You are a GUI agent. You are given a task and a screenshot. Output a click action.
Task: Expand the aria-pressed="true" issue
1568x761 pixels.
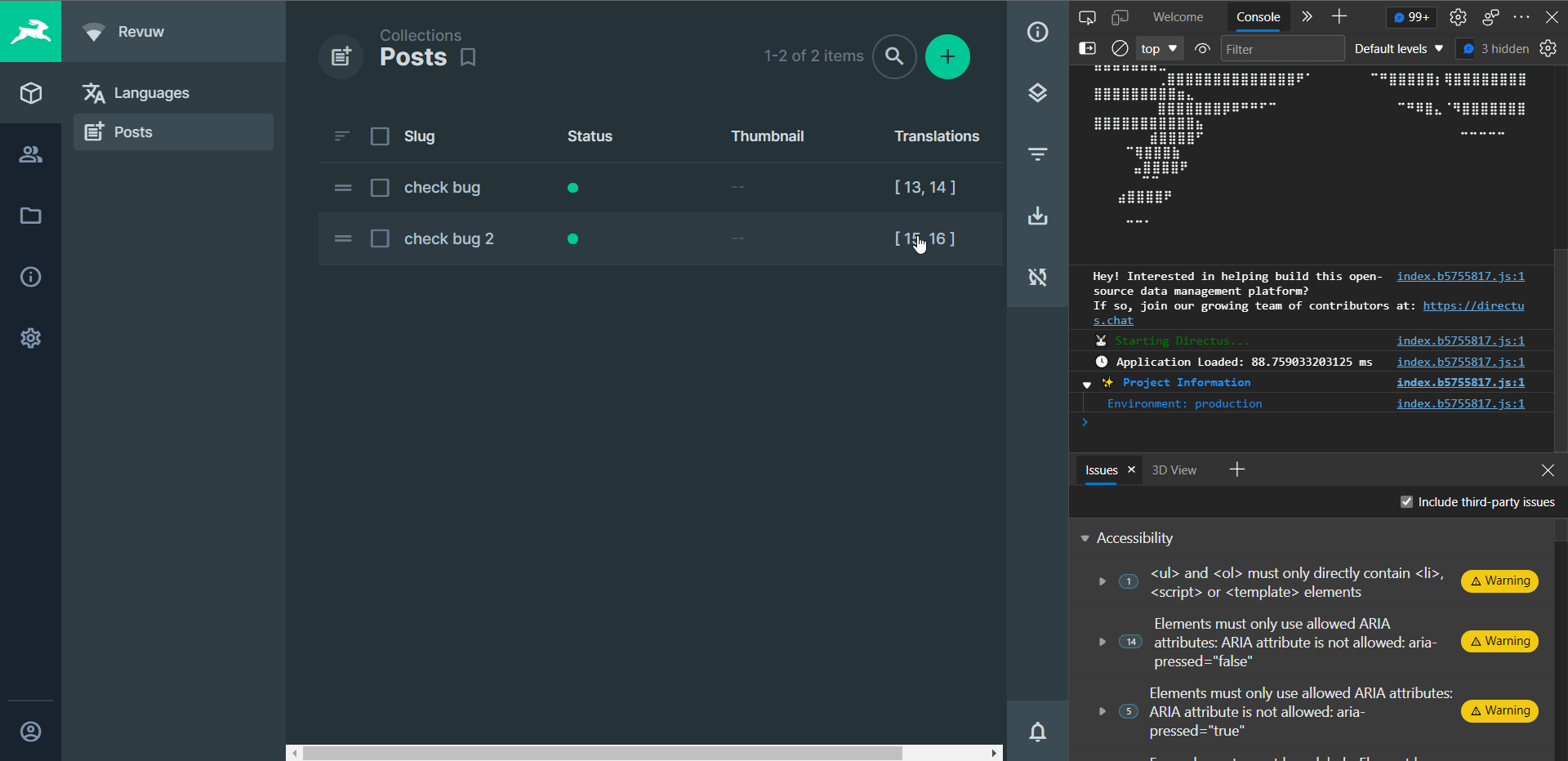pos(1102,711)
